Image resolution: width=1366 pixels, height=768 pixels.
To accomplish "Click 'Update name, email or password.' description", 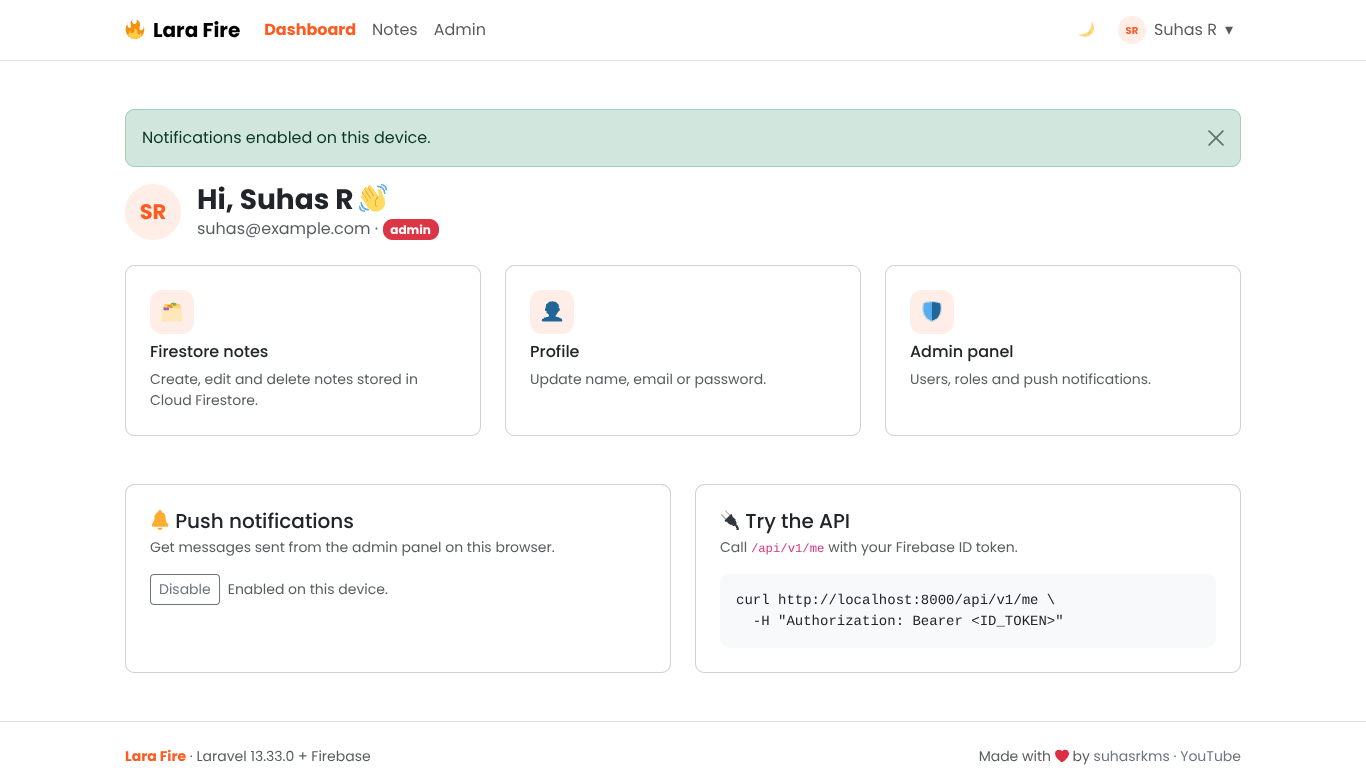I will point(648,379).
